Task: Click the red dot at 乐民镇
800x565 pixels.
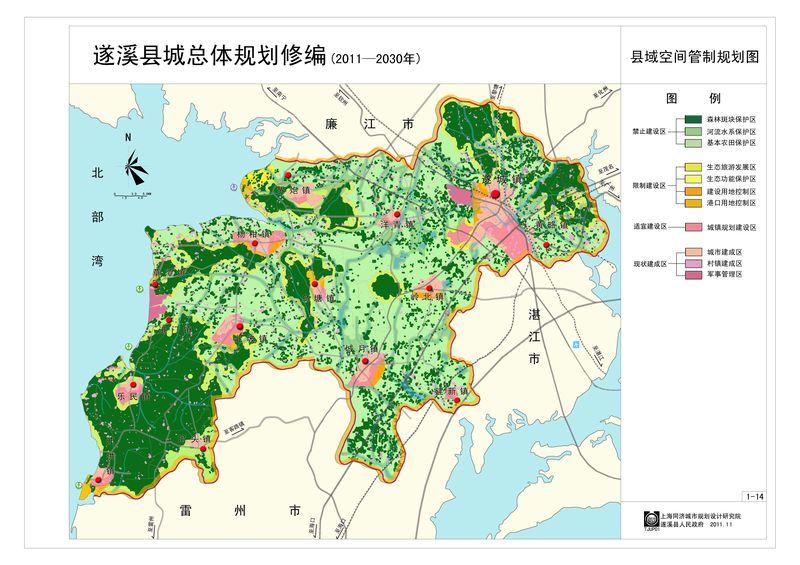Action: click(x=133, y=385)
